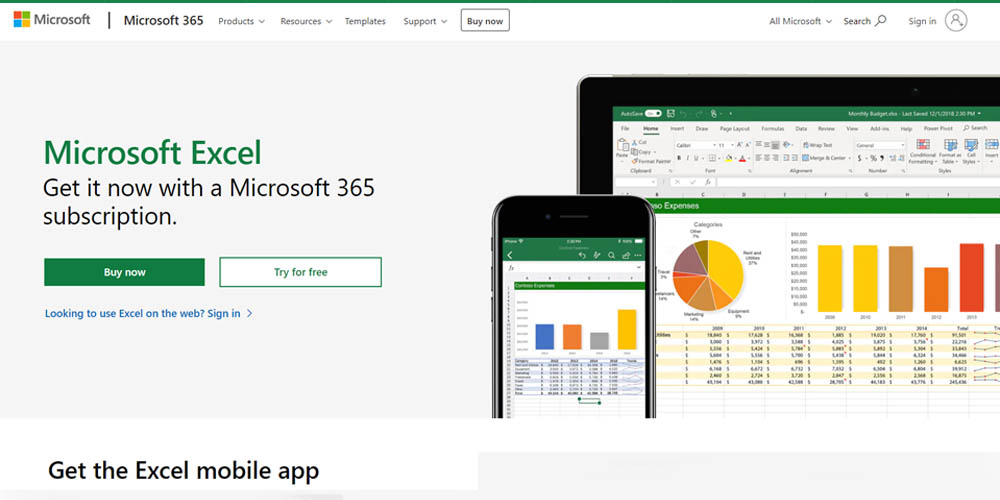Screen dimensions: 1000x500
Task: Click back arrow in phone Excel app
Action: tap(510, 255)
